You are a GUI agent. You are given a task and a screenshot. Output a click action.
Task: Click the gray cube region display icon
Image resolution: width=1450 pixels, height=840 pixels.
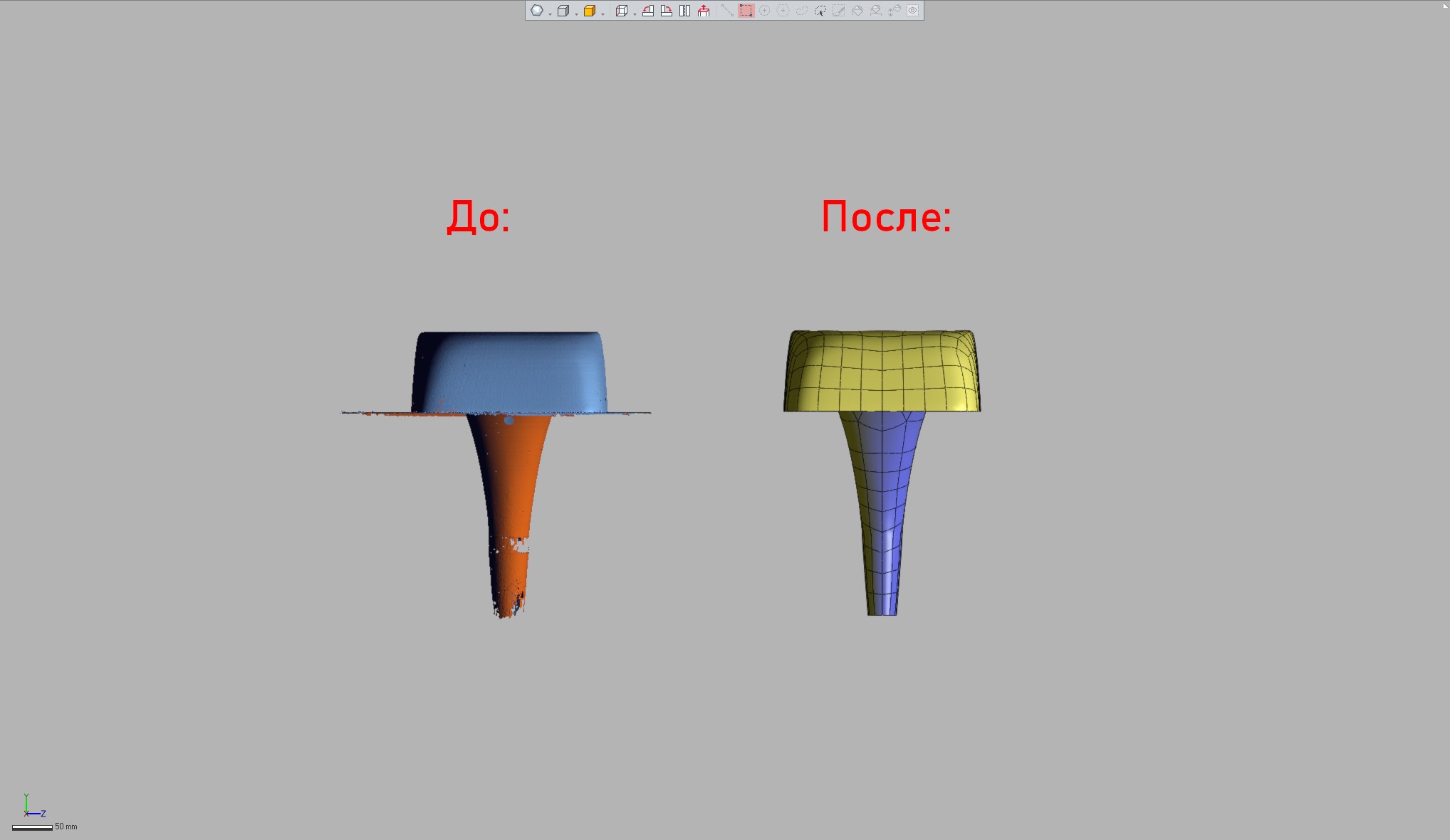563,11
